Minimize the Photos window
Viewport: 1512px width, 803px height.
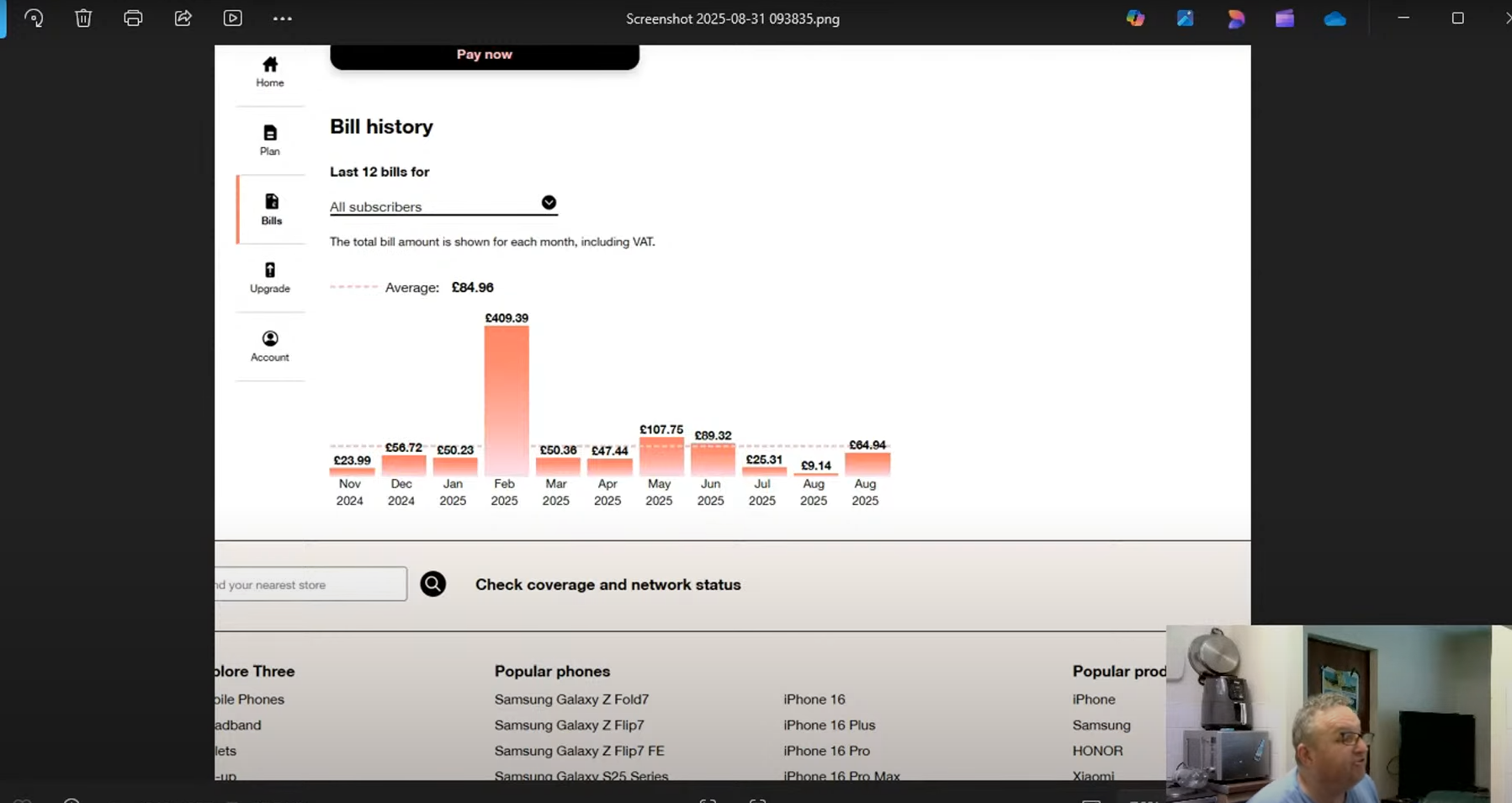tap(1403, 18)
